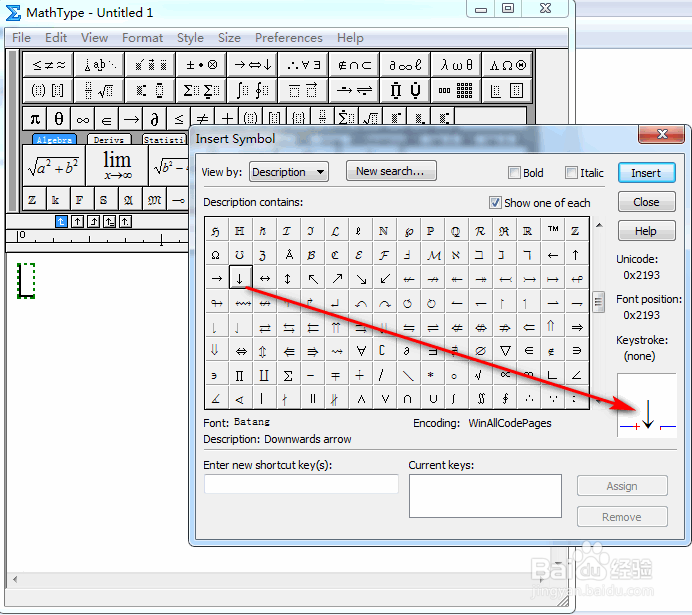Open the Preferences menu
Viewport: 692px width, 615px height.
coord(289,38)
